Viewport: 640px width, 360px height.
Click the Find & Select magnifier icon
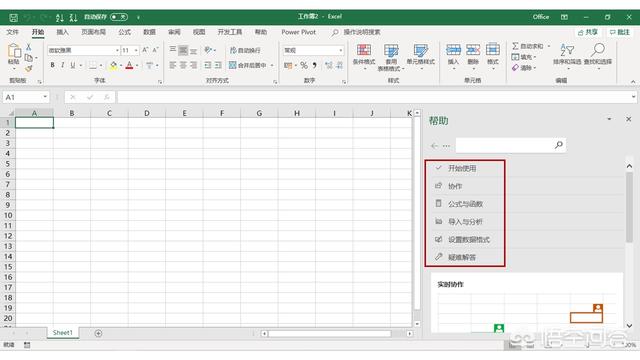[598, 50]
